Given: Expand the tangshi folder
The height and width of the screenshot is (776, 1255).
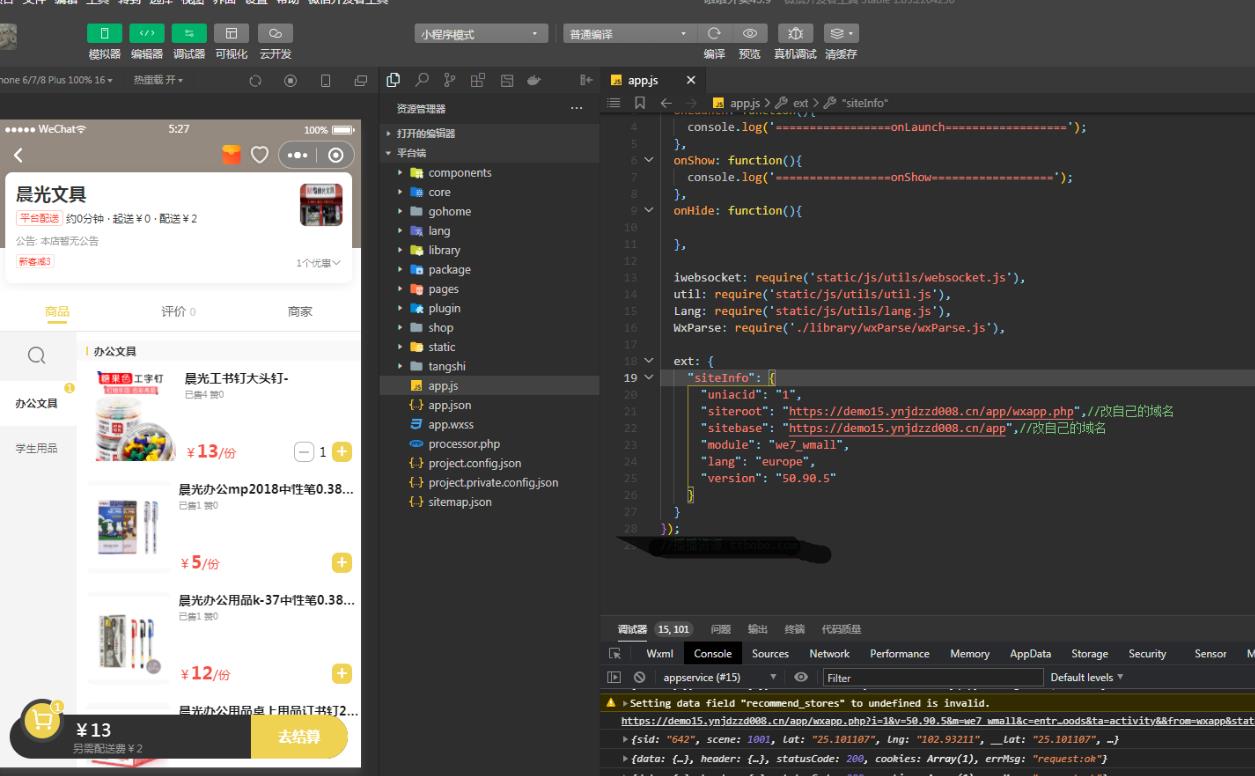Looking at the screenshot, I should (x=447, y=366).
